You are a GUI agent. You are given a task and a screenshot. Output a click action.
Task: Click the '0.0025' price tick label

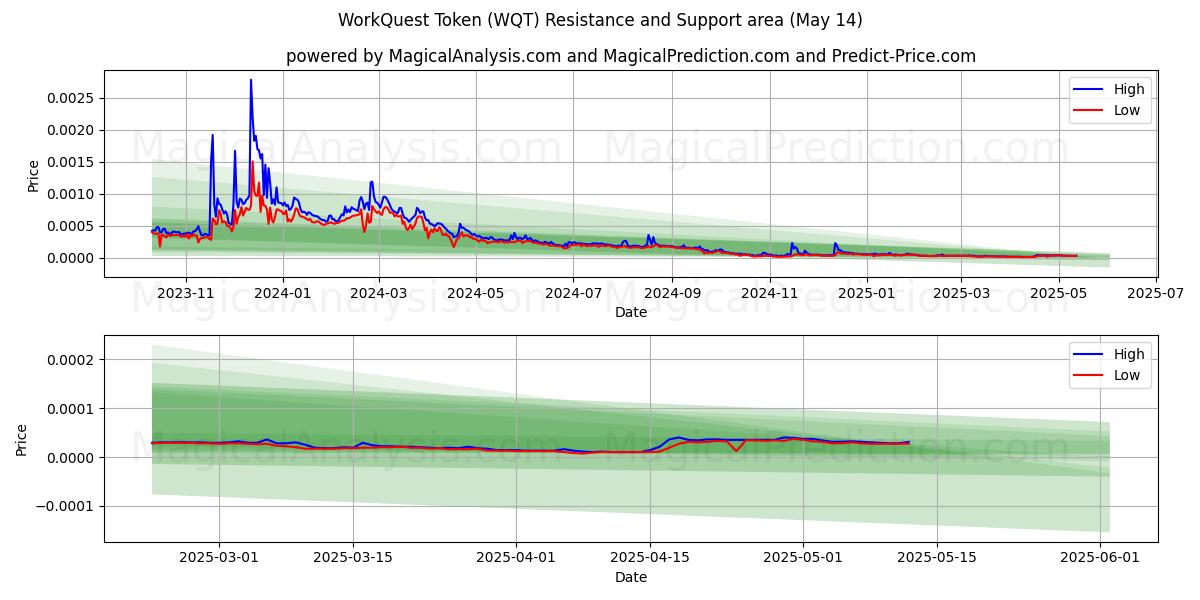72,98
